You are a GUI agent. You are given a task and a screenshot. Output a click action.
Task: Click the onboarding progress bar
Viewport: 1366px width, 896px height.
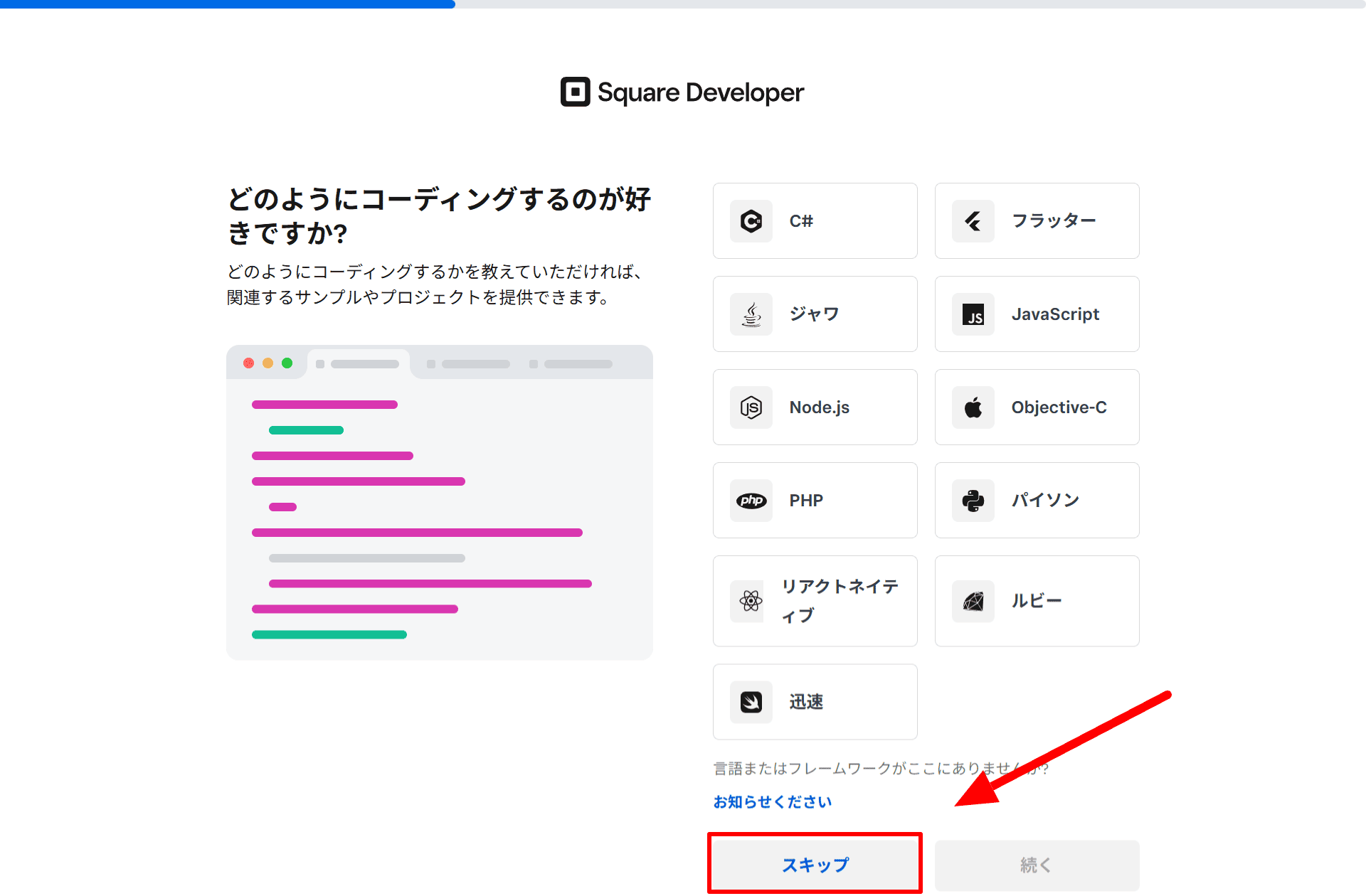pyautogui.click(x=683, y=4)
